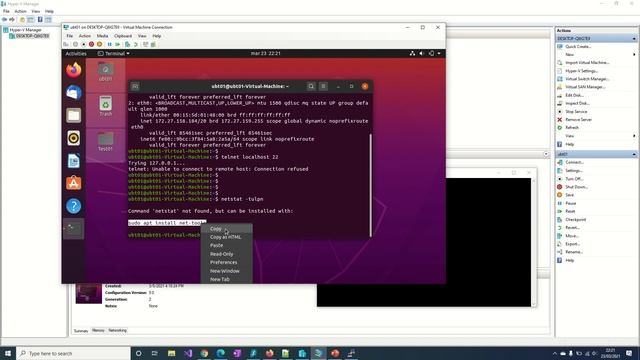Choose Copy as HTML in the context menu
The width and height of the screenshot is (640, 360).
(x=227, y=237)
